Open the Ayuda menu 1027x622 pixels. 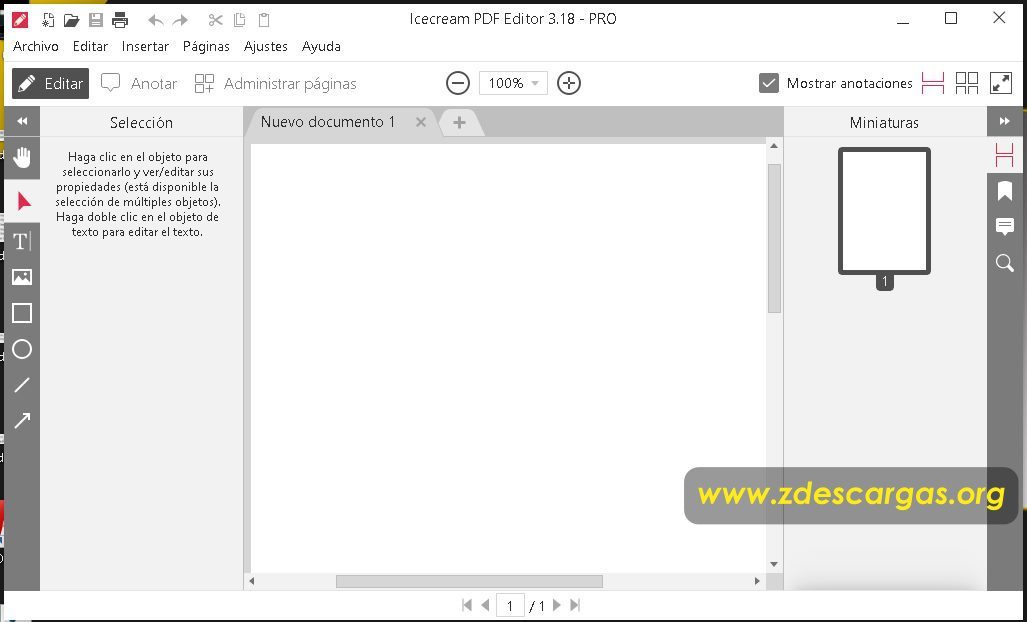(x=321, y=46)
